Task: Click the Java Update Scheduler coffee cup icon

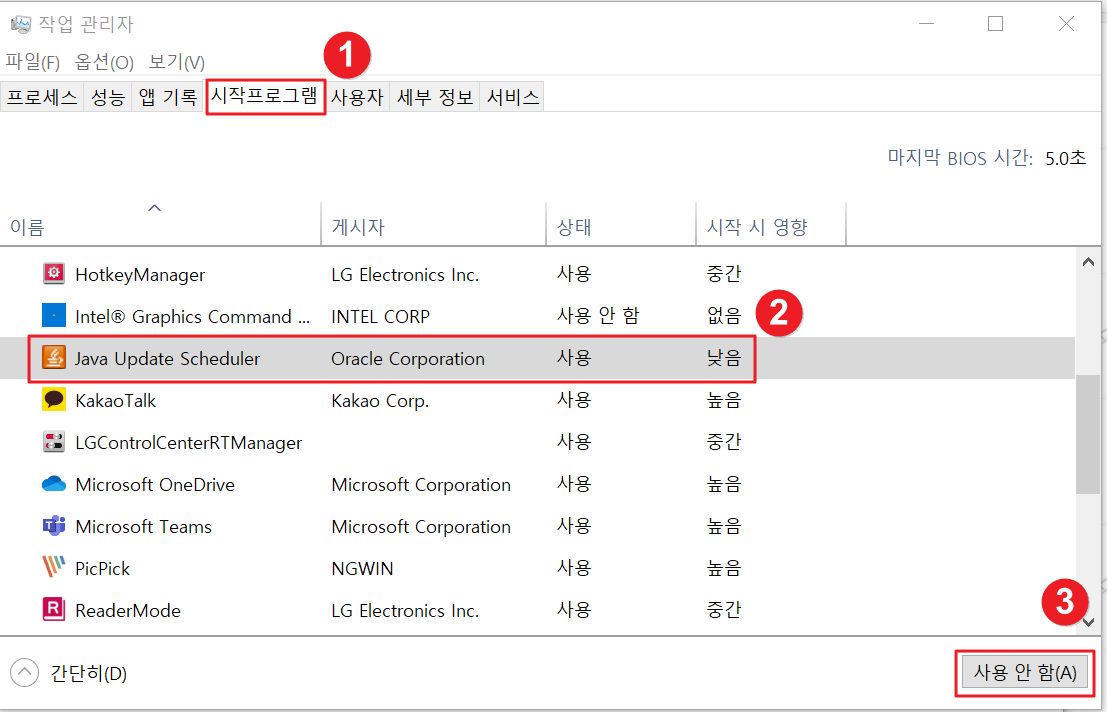Action: [54, 358]
